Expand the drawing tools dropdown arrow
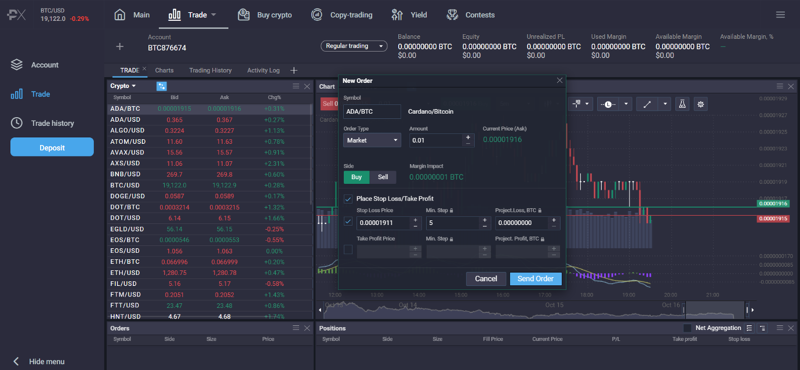This screenshot has height=370, width=800. 665,104
